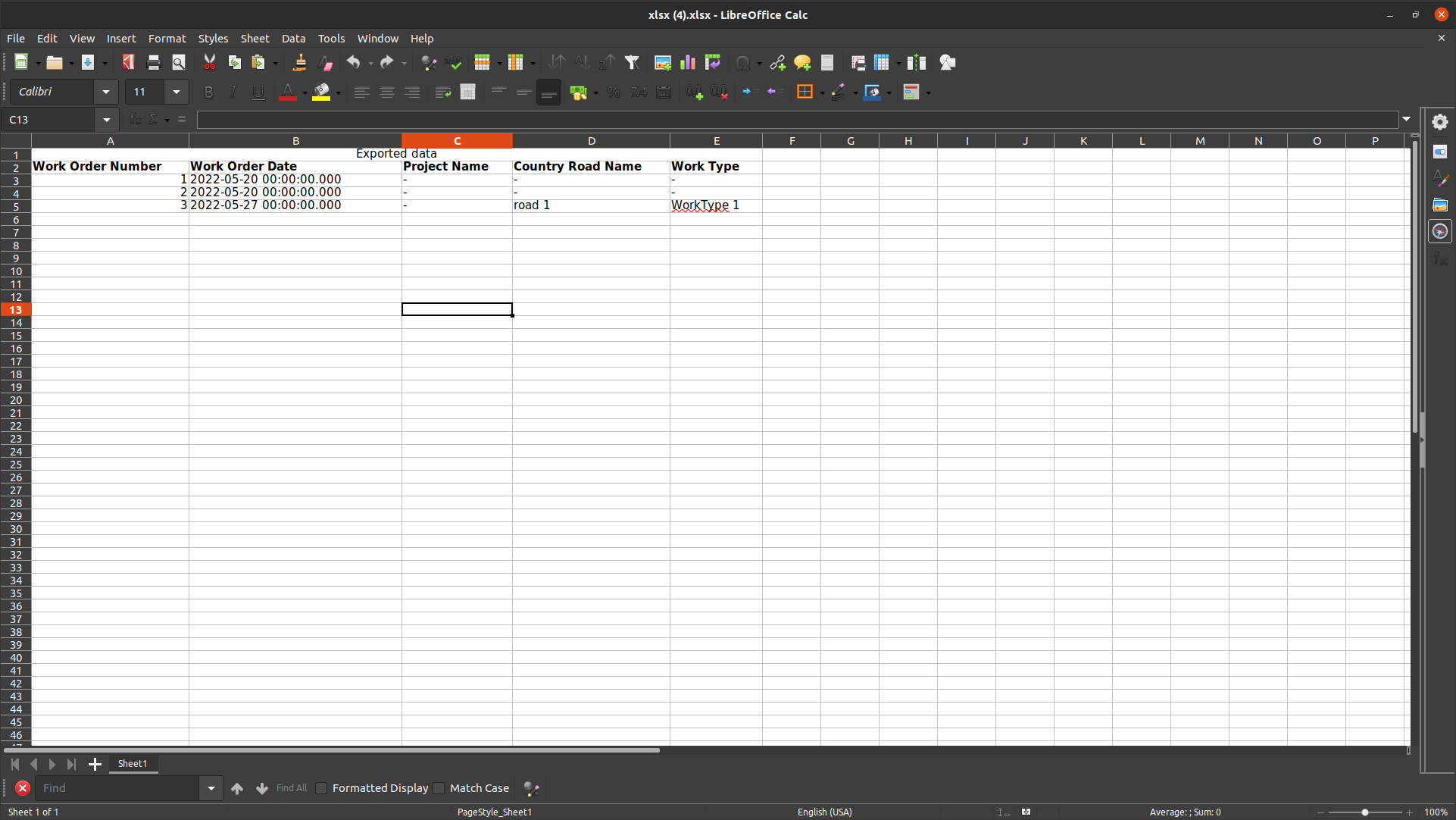This screenshot has width=1456, height=820.
Task: Click Find All button
Action: (292, 788)
